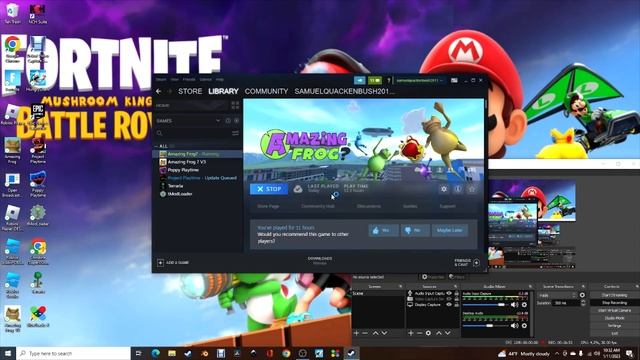This screenshot has width=640, height=360.
Task: Toggle the recent activity clock filter
Action: pos(228,121)
